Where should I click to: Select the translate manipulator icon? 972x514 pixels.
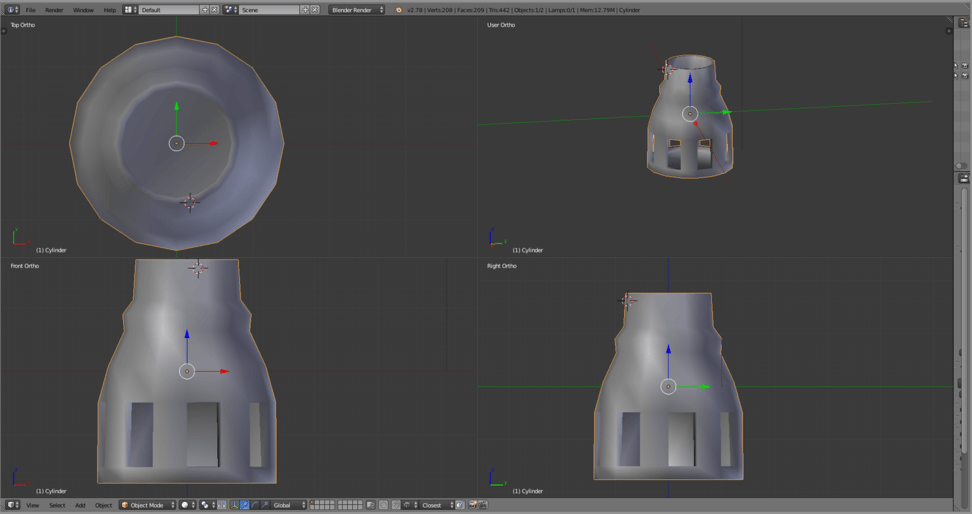244,505
